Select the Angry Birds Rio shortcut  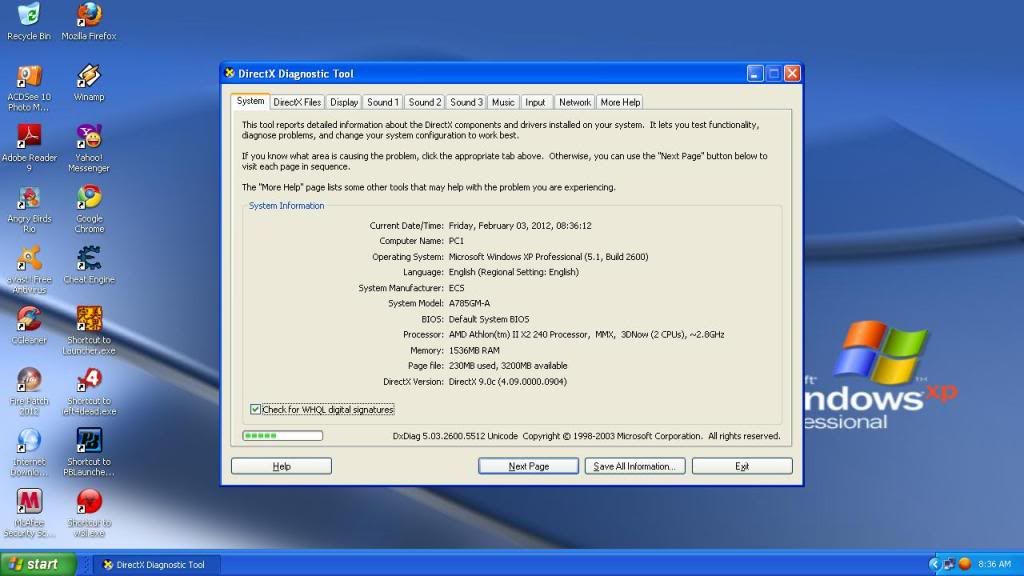(29, 209)
